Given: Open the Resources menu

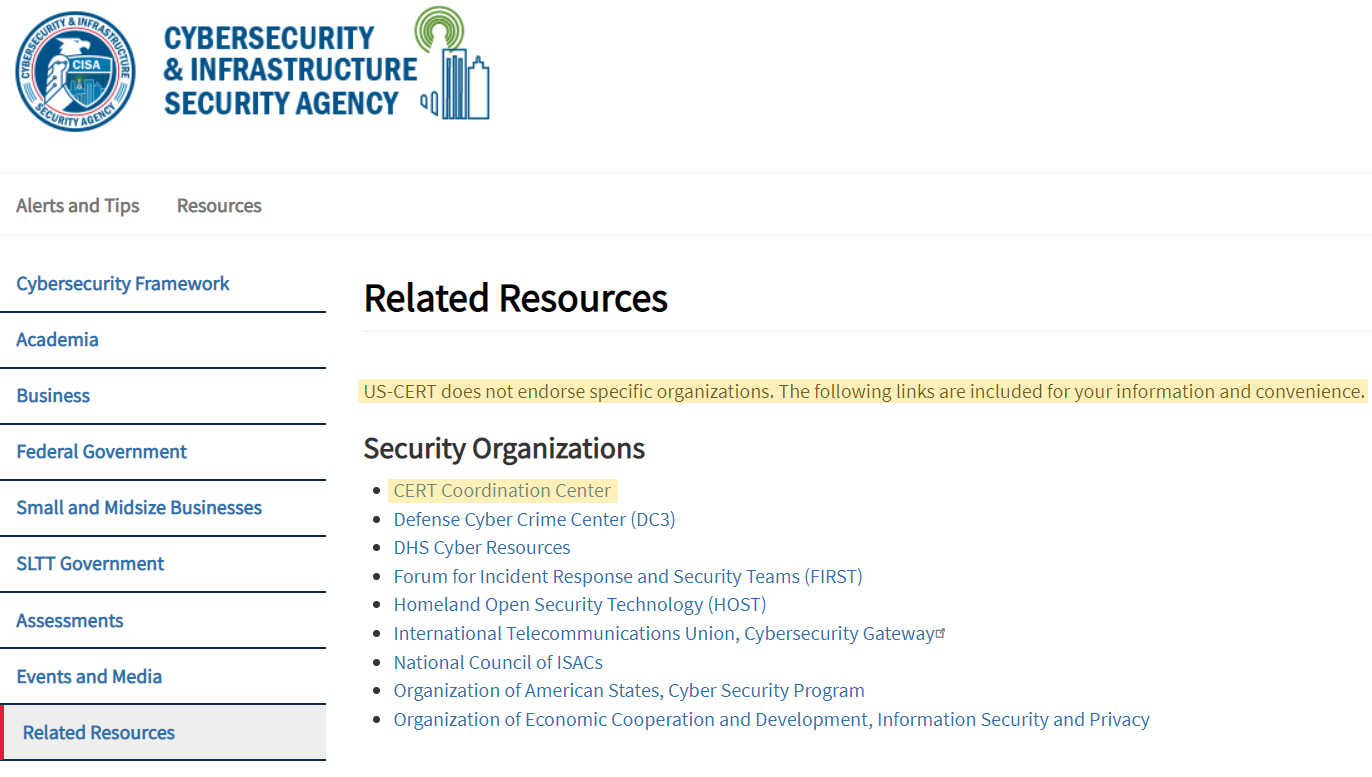Looking at the screenshot, I should (x=219, y=206).
